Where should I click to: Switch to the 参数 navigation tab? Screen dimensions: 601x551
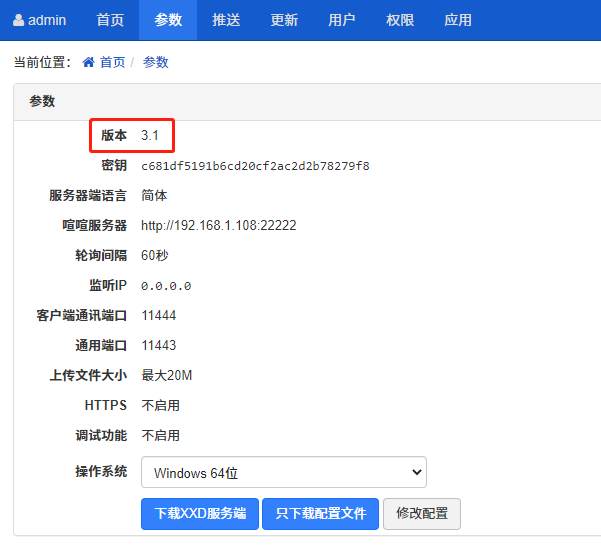(168, 20)
